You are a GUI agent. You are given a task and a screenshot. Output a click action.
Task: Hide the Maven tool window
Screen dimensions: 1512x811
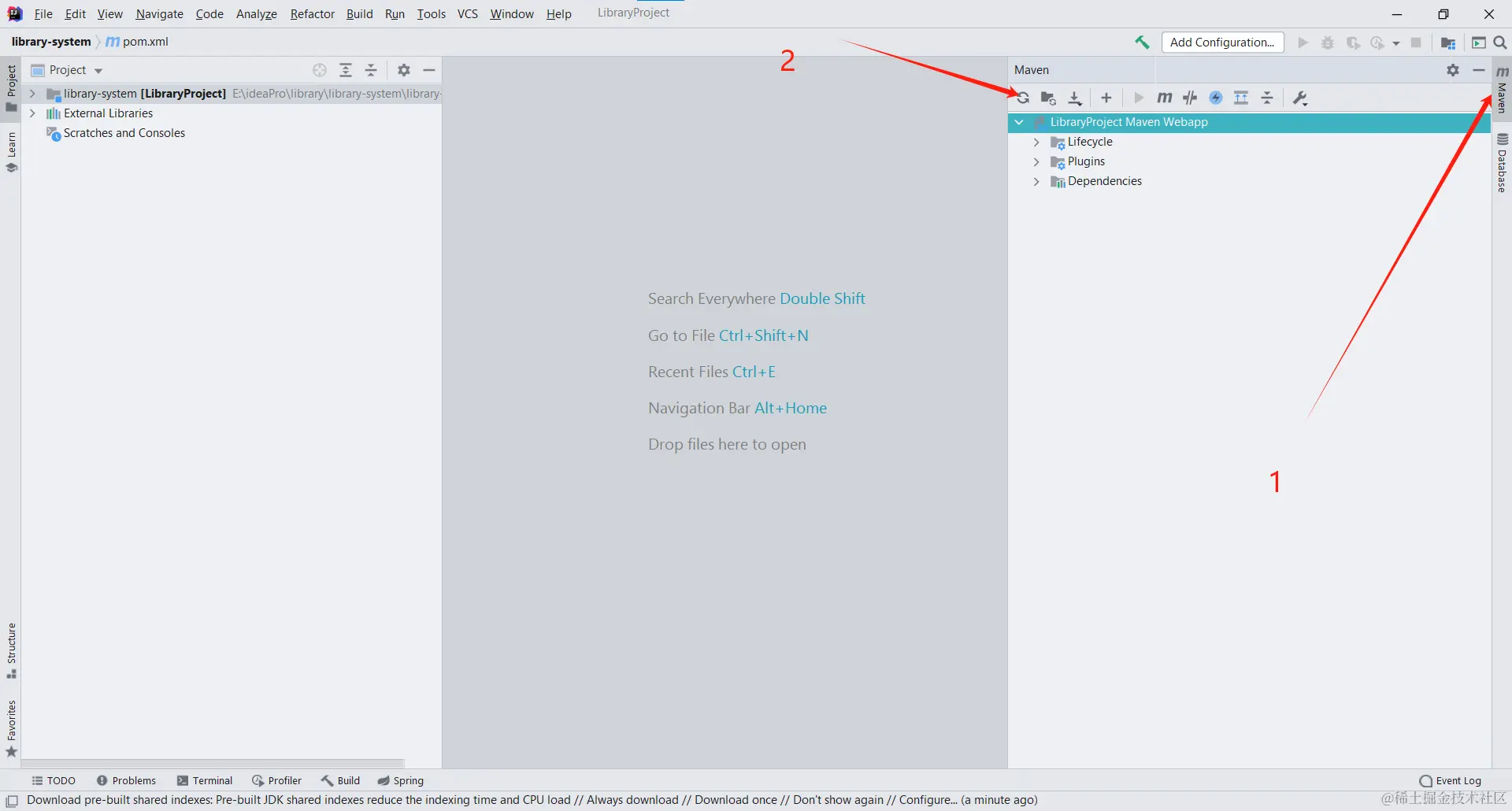click(x=1479, y=70)
